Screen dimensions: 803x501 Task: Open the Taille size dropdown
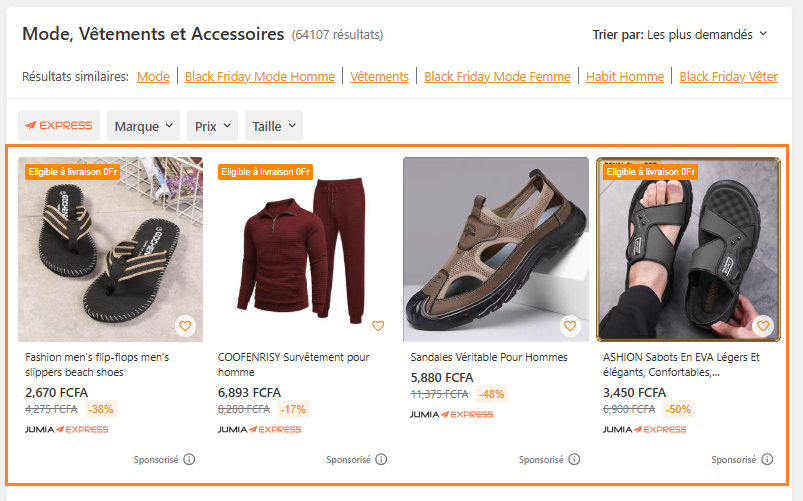273,127
